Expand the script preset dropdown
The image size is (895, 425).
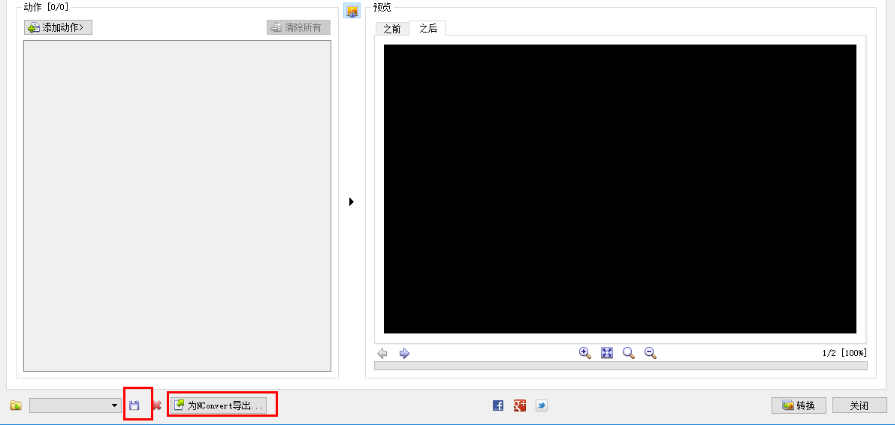[75, 406]
